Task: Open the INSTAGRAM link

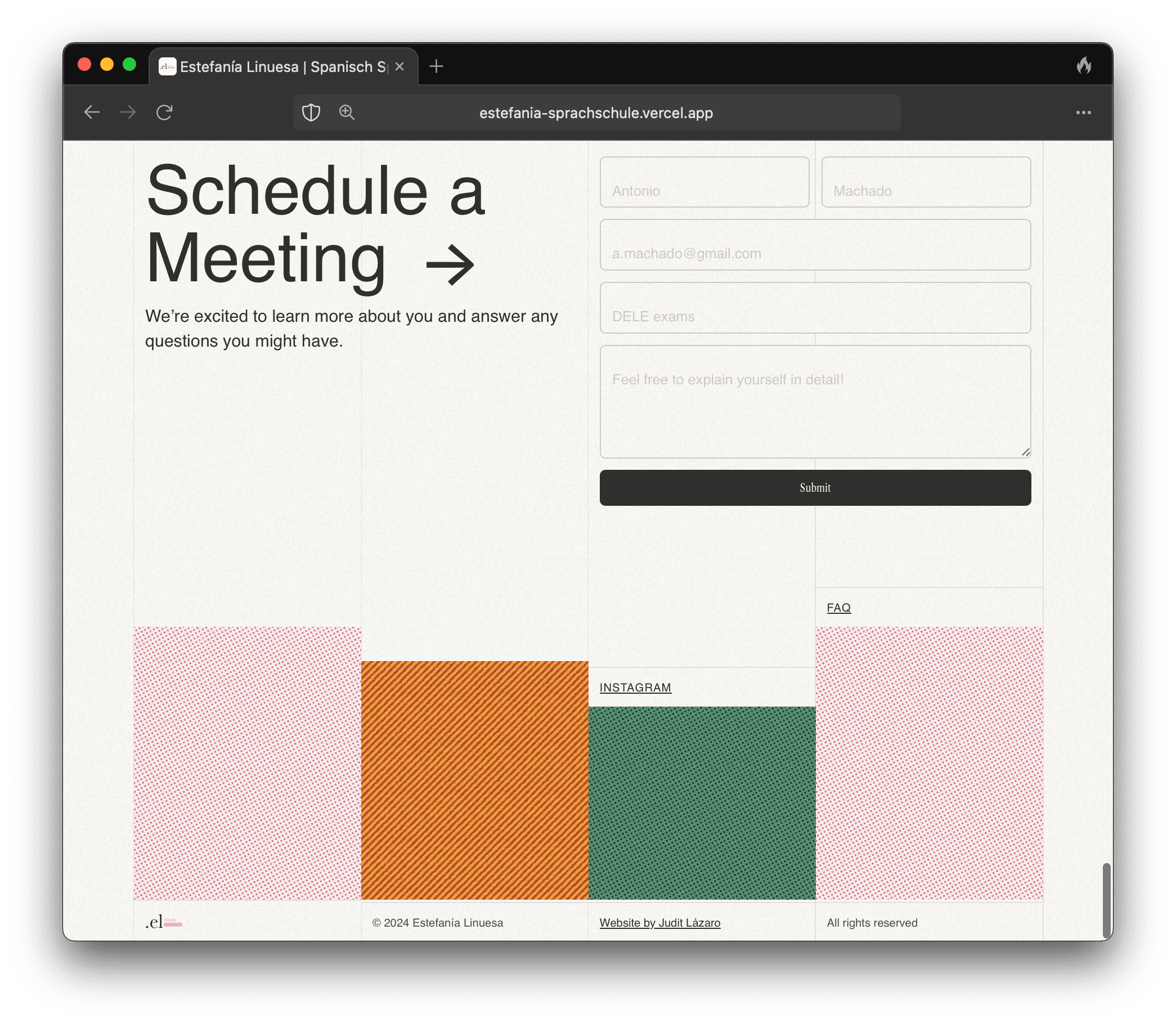Action: pyautogui.click(x=635, y=688)
